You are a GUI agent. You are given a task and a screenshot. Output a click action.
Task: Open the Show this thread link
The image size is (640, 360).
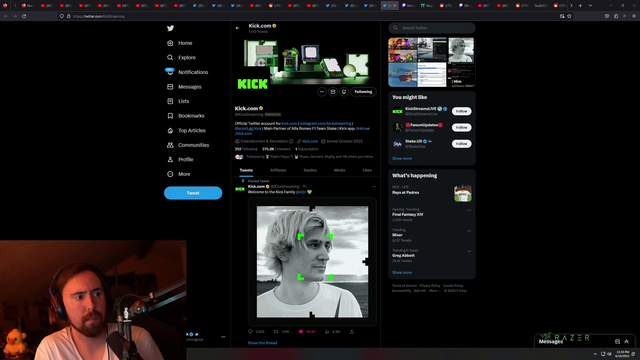pos(262,343)
